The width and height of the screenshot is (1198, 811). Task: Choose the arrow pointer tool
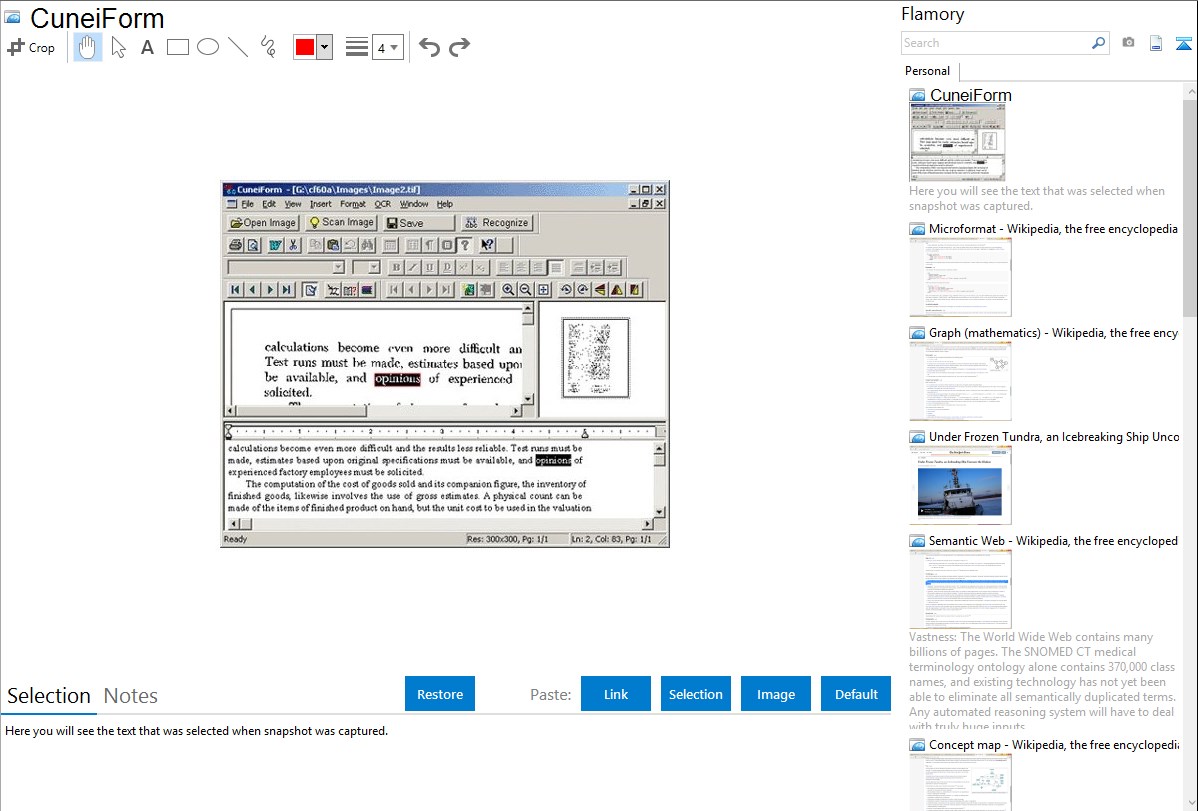tap(118, 47)
